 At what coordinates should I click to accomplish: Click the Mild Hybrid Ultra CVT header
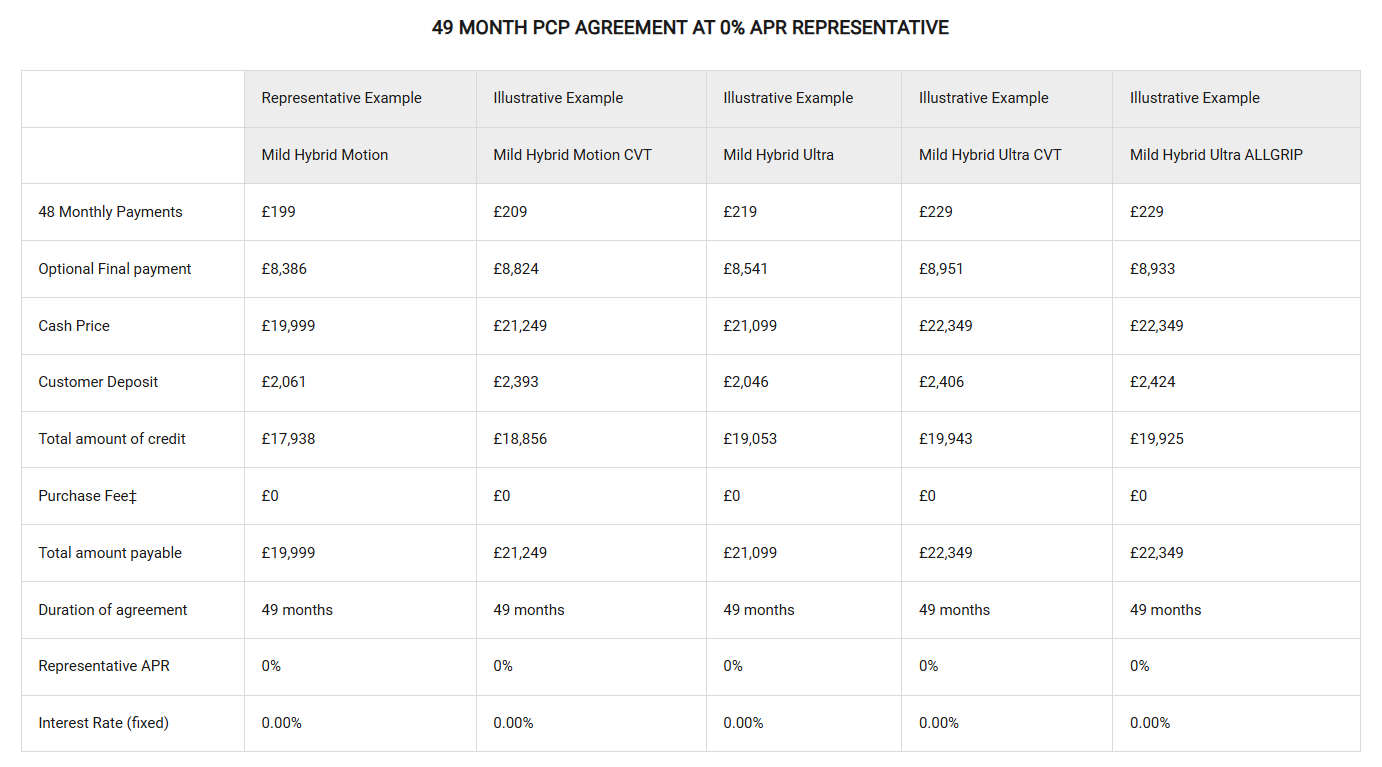[990, 155]
